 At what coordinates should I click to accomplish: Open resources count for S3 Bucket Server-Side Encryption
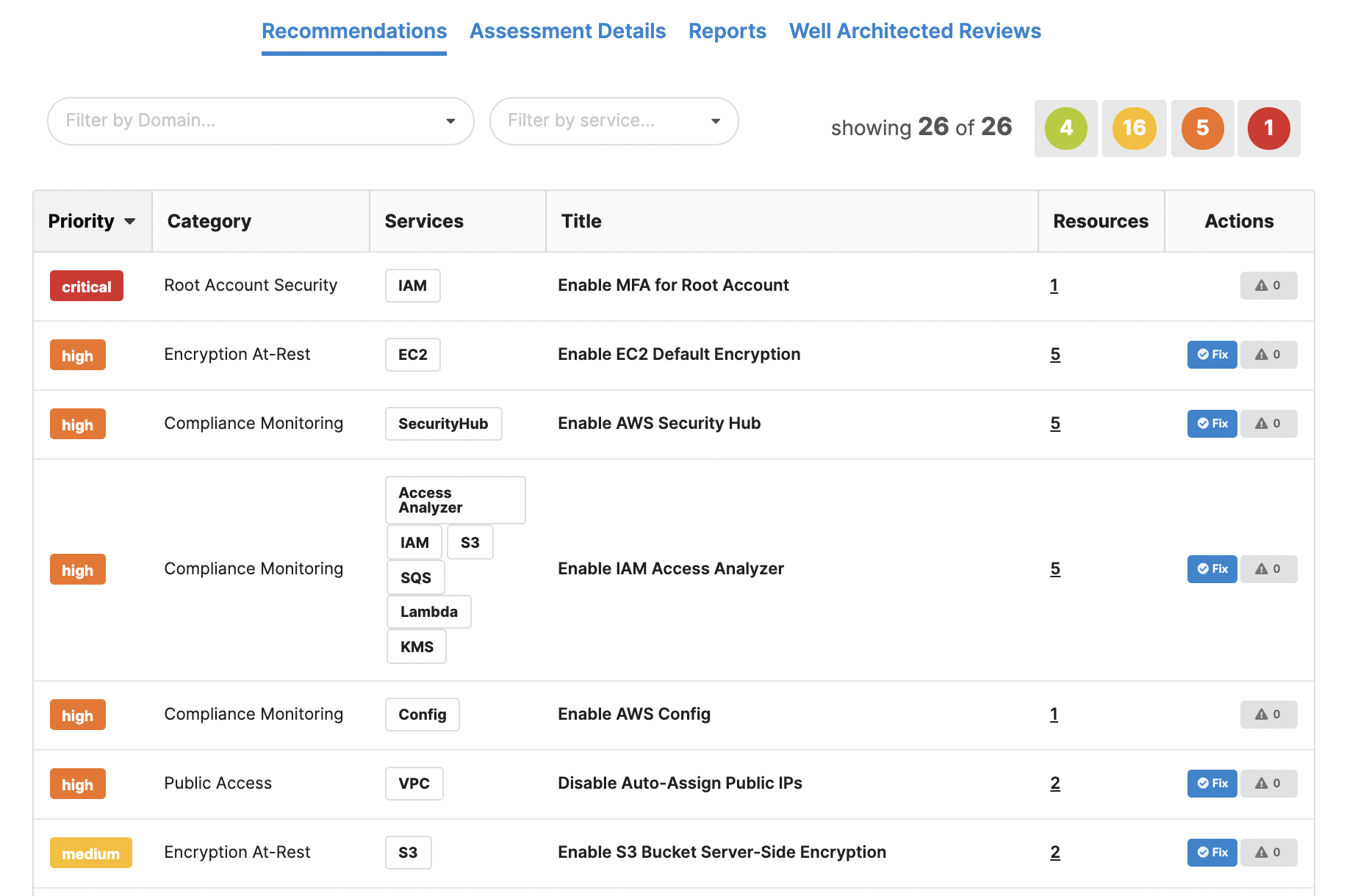click(x=1055, y=853)
